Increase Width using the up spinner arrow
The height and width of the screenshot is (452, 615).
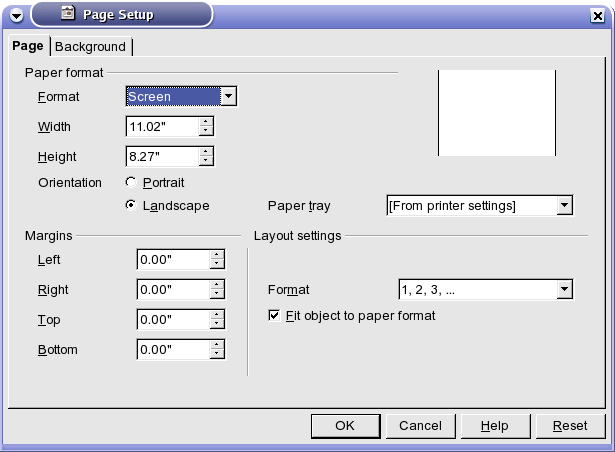click(206, 122)
